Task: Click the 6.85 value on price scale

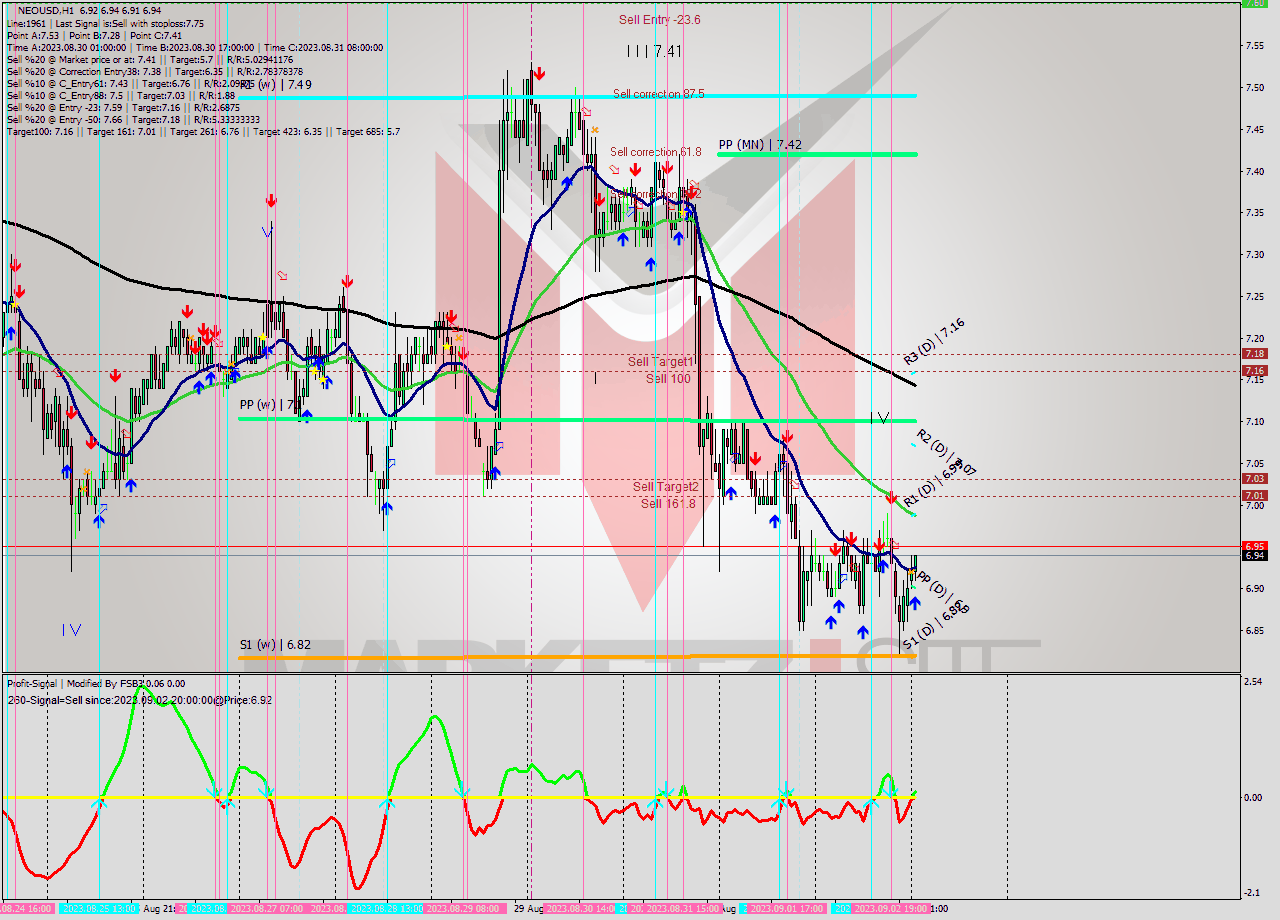Action: (1255, 630)
